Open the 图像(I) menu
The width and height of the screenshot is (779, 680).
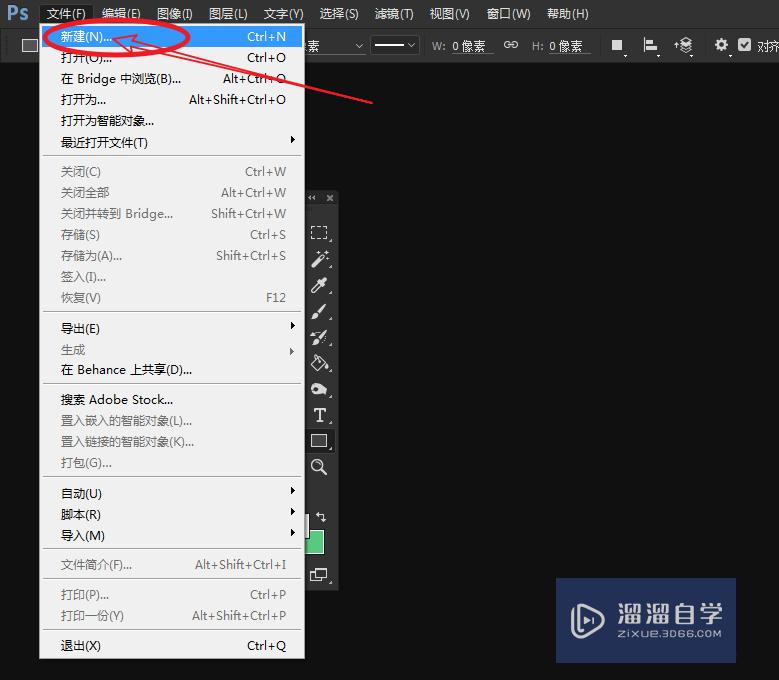pyautogui.click(x=174, y=13)
